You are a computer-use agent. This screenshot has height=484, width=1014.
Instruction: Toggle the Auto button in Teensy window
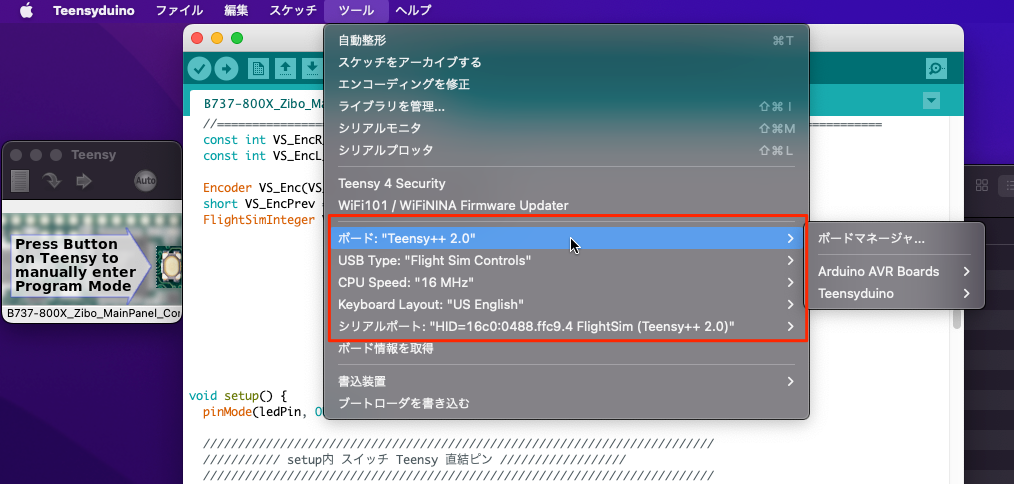145,181
